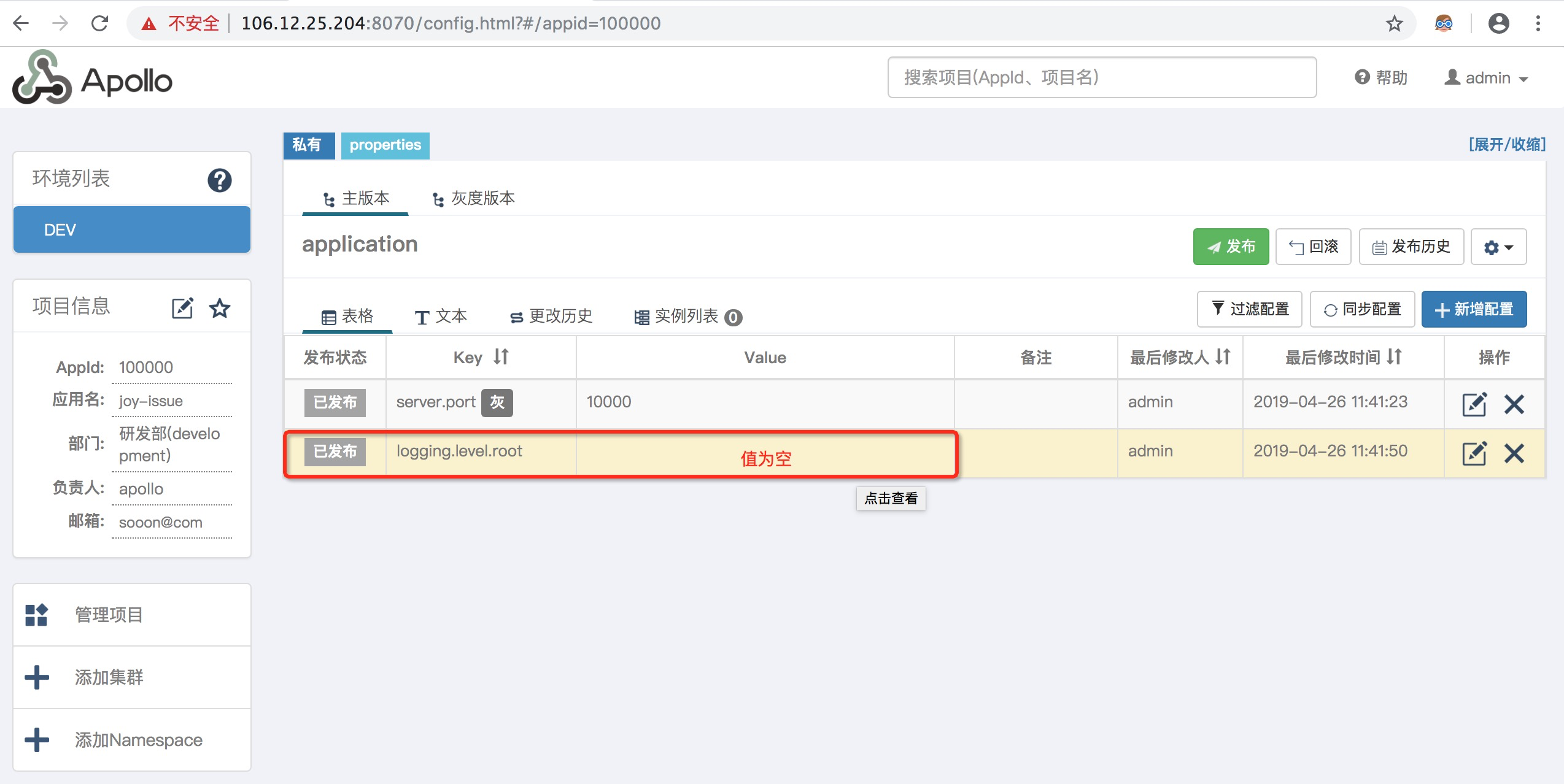Toggle 最后修改人 column sorting

[1222, 356]
